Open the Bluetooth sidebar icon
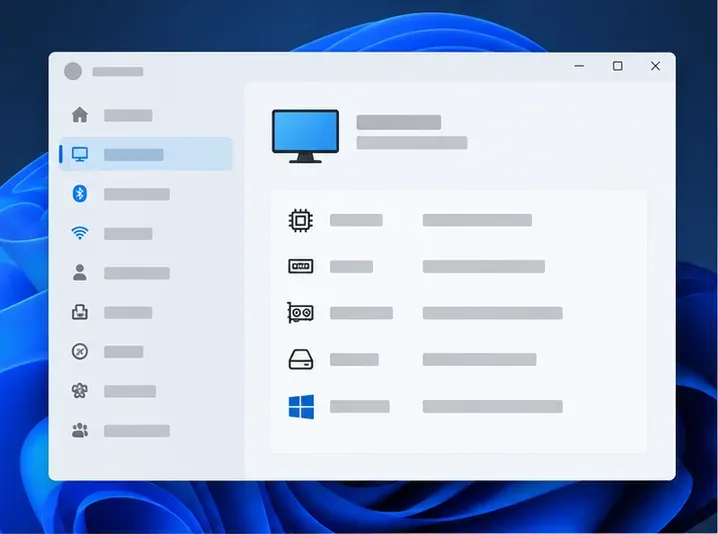This screenshot has height=534, width=718. click(80, 194)
